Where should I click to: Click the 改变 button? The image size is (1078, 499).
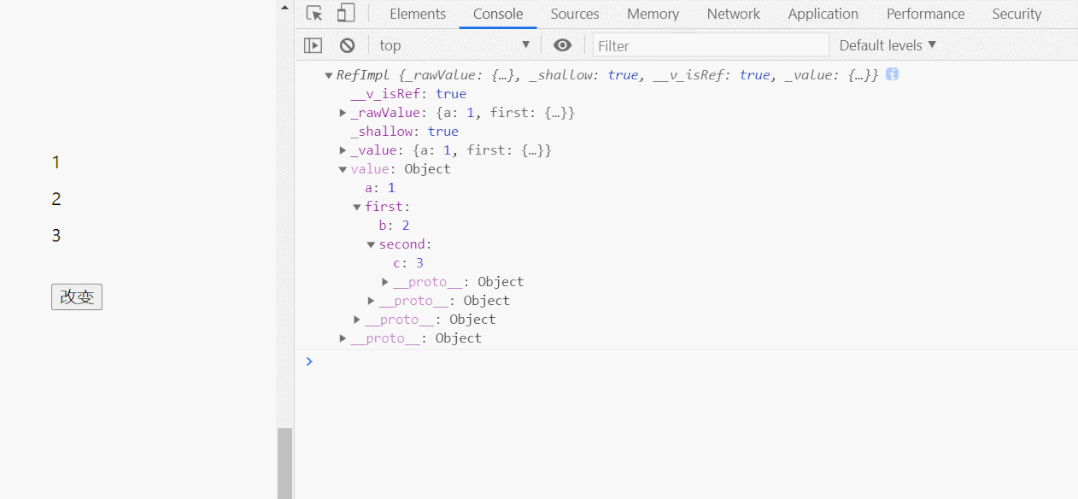[x=77, y=297]
